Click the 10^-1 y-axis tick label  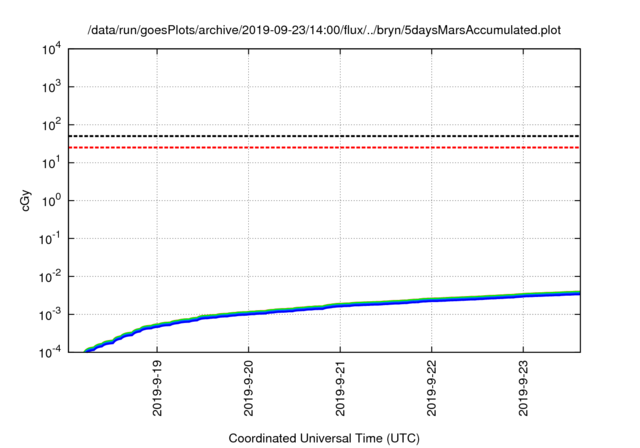pyautogui.click(x=50, y=239)
